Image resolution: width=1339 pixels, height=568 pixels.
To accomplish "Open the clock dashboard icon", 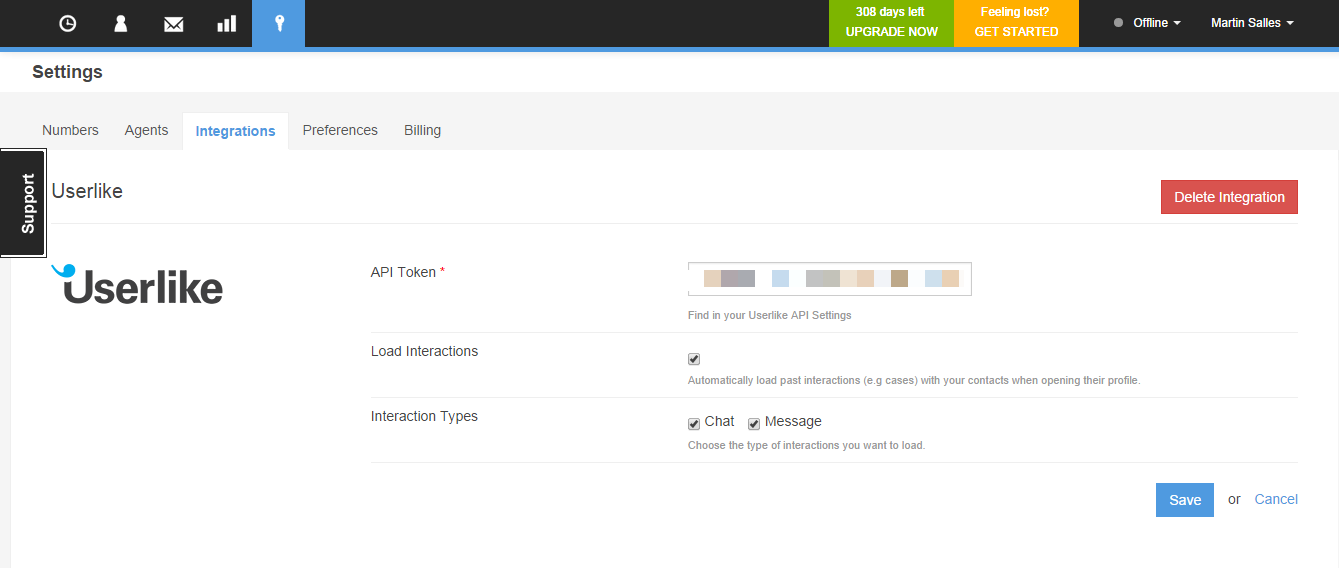I will (68, 23).
